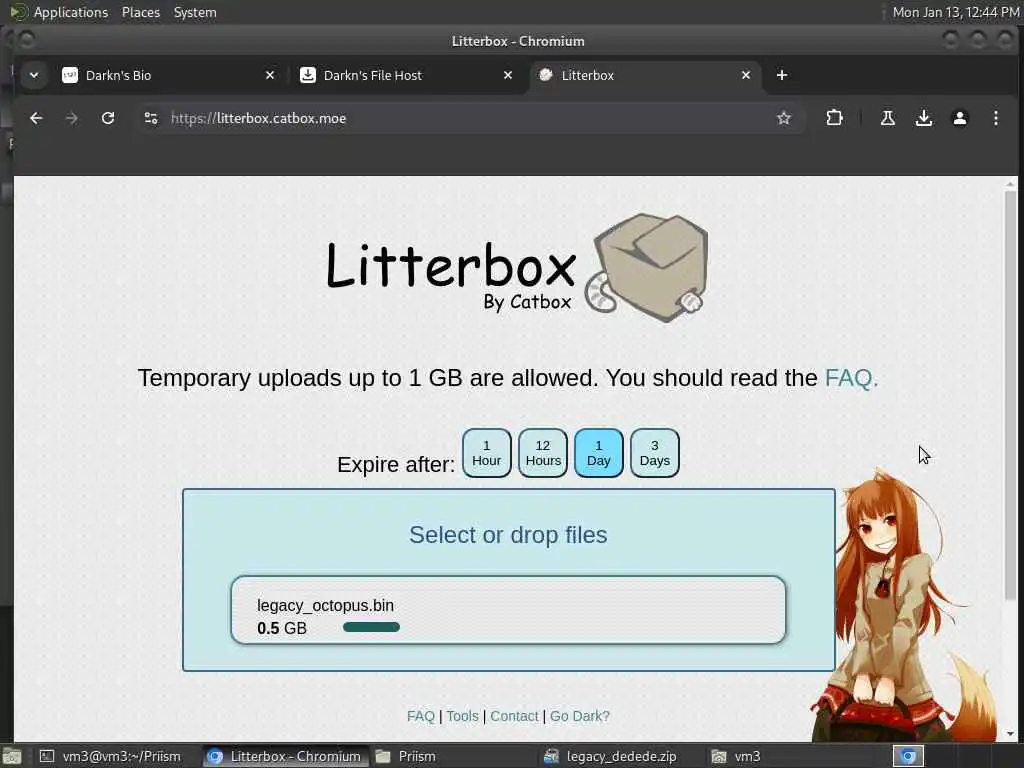Switch to vm3@vm3:~/Priism terminal window
This screenshot has height=768, width=1024.
coord(110,756)
